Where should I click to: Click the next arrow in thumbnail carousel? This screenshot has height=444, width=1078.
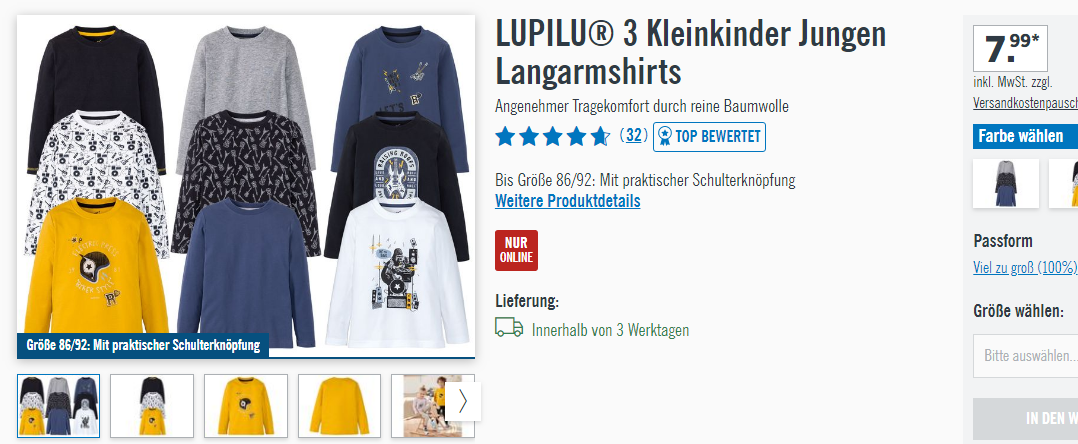click(x=463, y=401)
